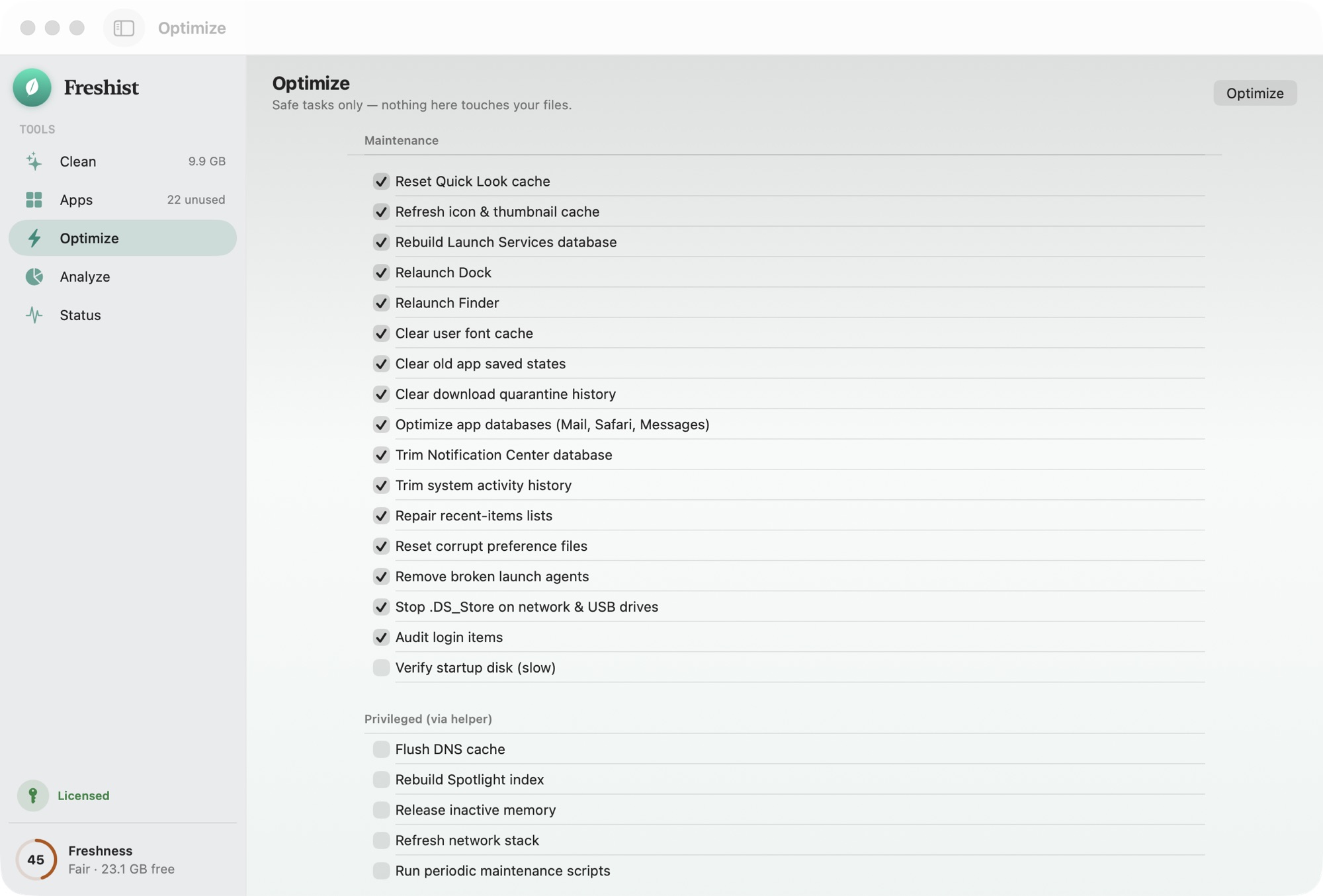
Task: Disable Audit login items
Action: tap(381, 637)
